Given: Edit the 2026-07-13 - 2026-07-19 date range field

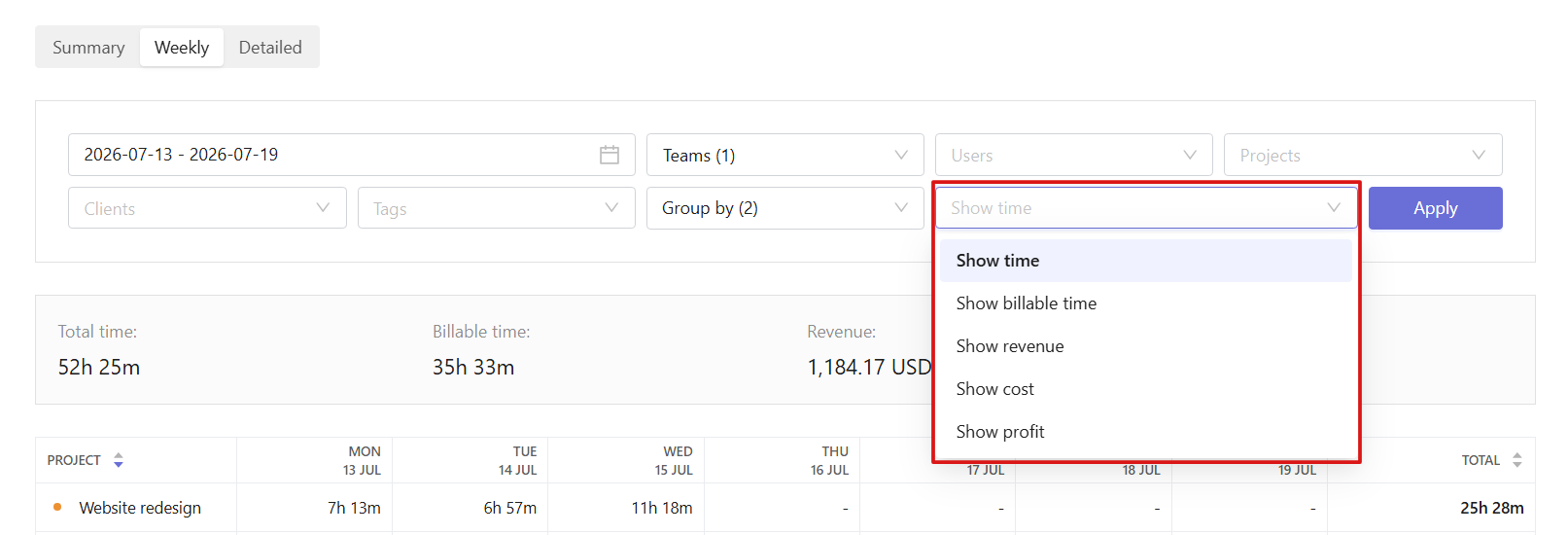Looking at the screenshot, I should coord(351,155).
